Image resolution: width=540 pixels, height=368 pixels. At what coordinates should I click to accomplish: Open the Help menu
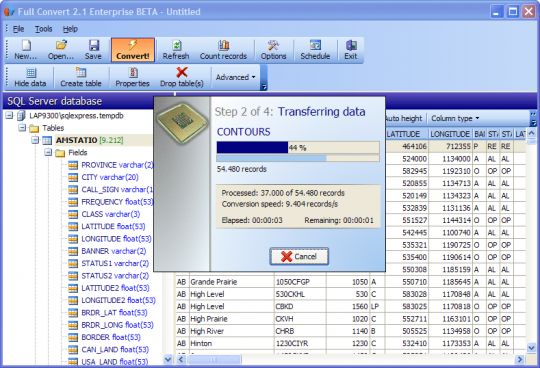(x=70, y=29)
